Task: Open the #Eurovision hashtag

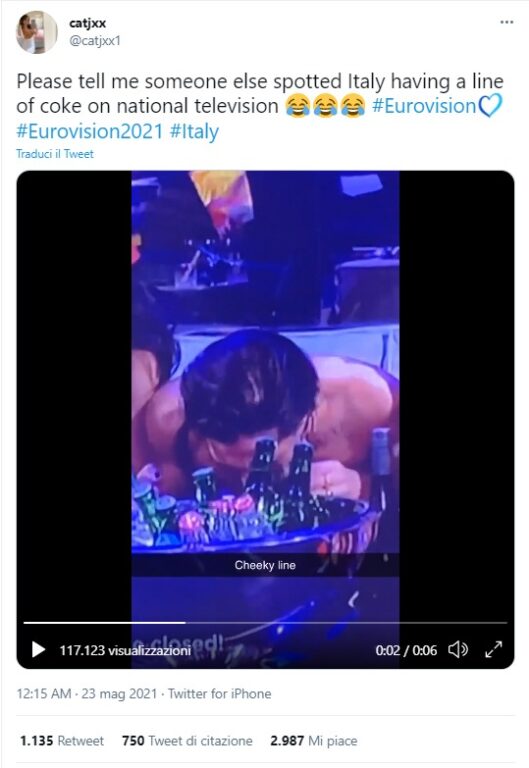Action: (x=424, y=106)
